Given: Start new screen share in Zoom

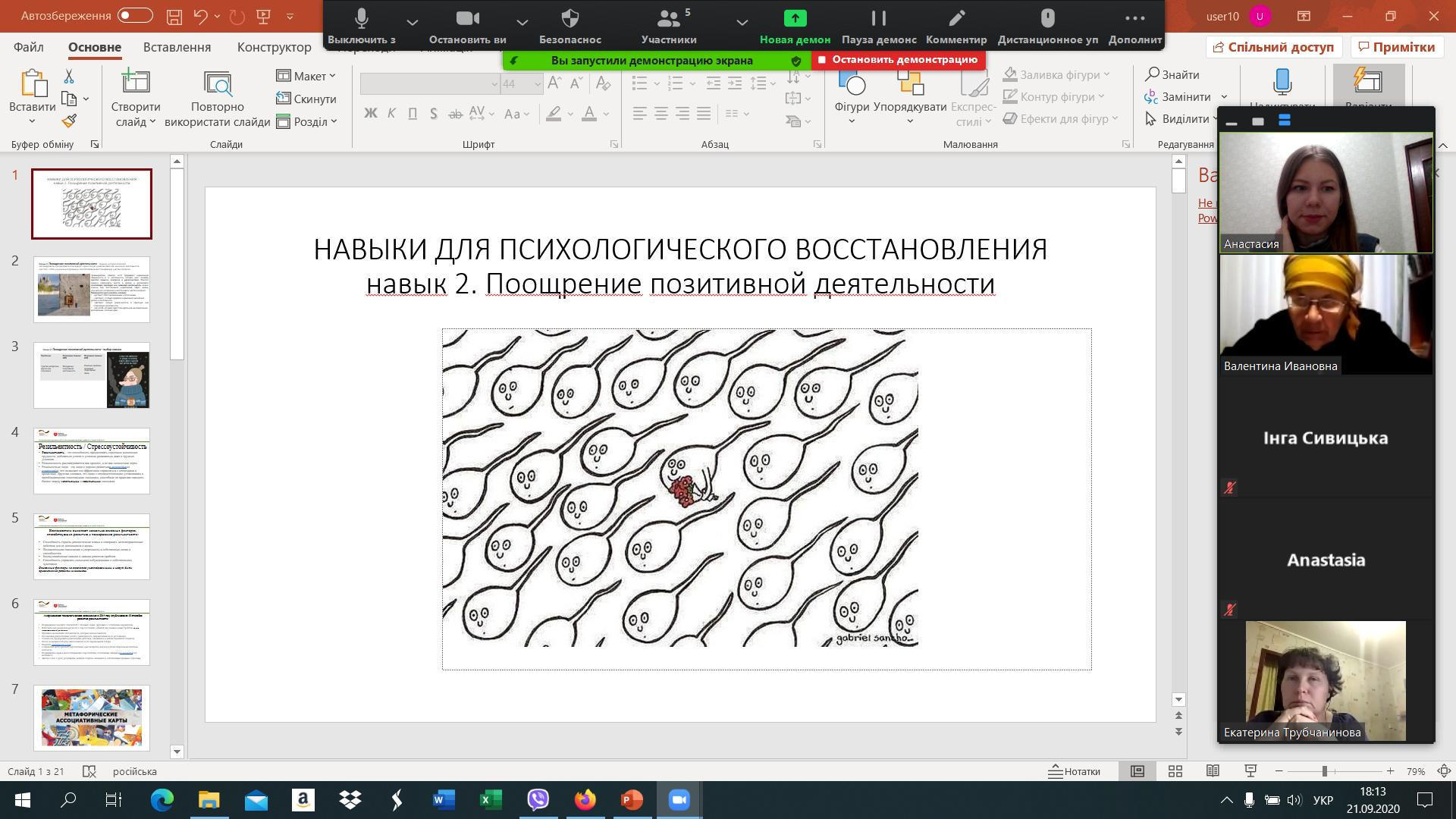Looking at the screenshot, I should [x=795, y=26].
